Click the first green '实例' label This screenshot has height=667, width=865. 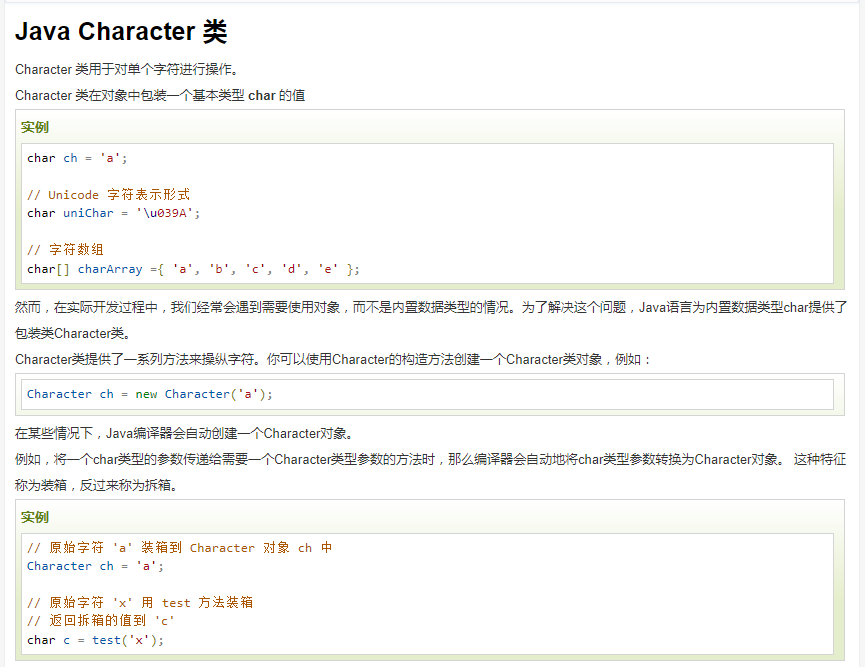[35, 127]
